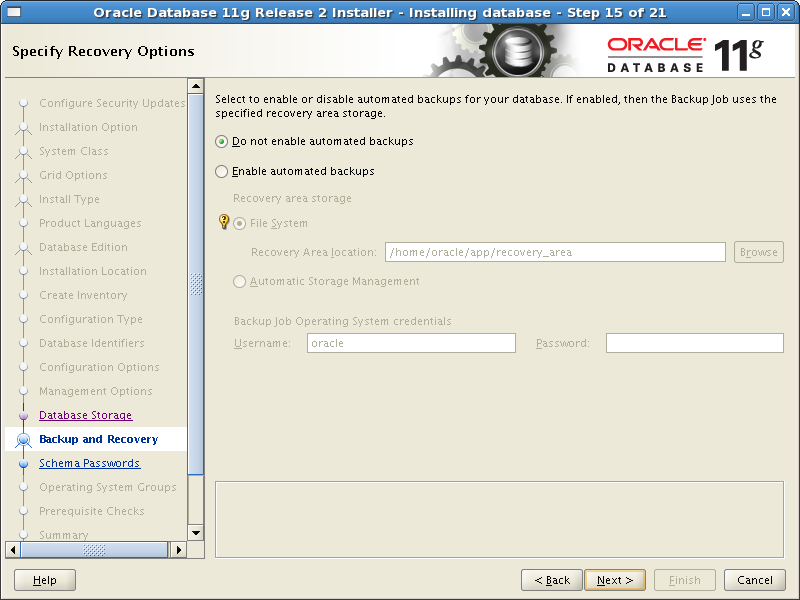Open the Database Storage step link

coord(86,415)
